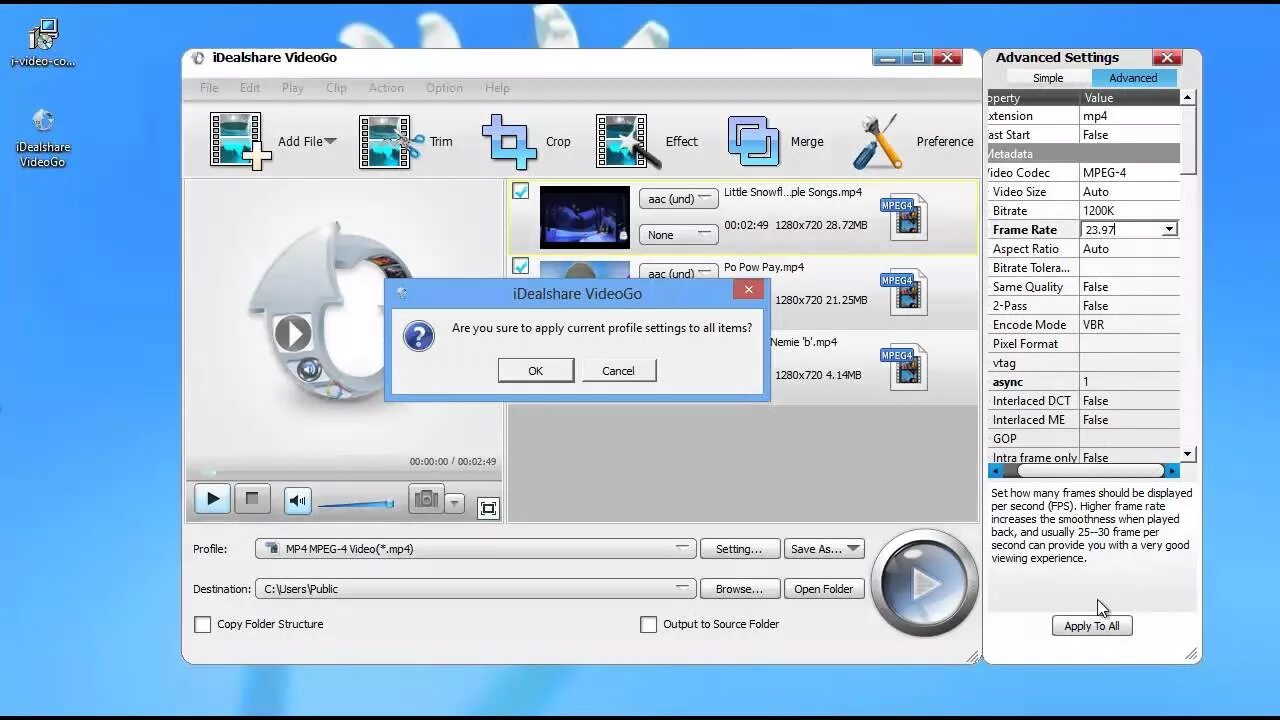Screen dimensions: 1280x720
Task: Open aac (und) audio dropdown for first video
Action: [678, 198]
